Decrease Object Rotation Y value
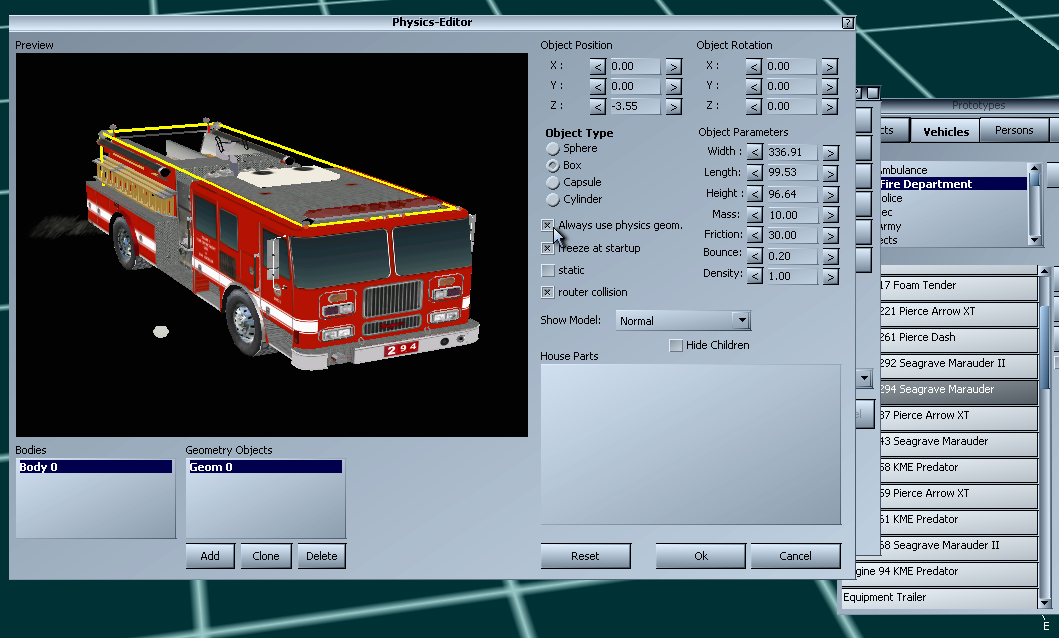 click(x=754, y=86)
